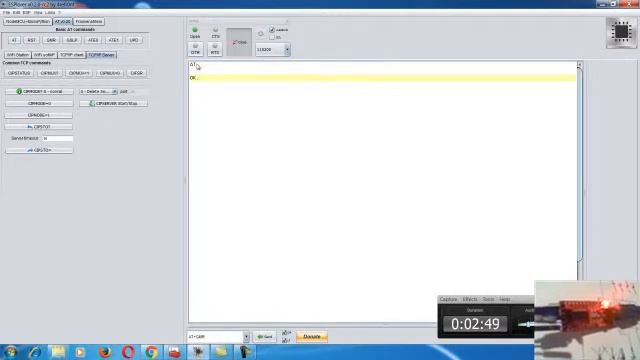Click the GSLP command button

(x=72, y=40)
